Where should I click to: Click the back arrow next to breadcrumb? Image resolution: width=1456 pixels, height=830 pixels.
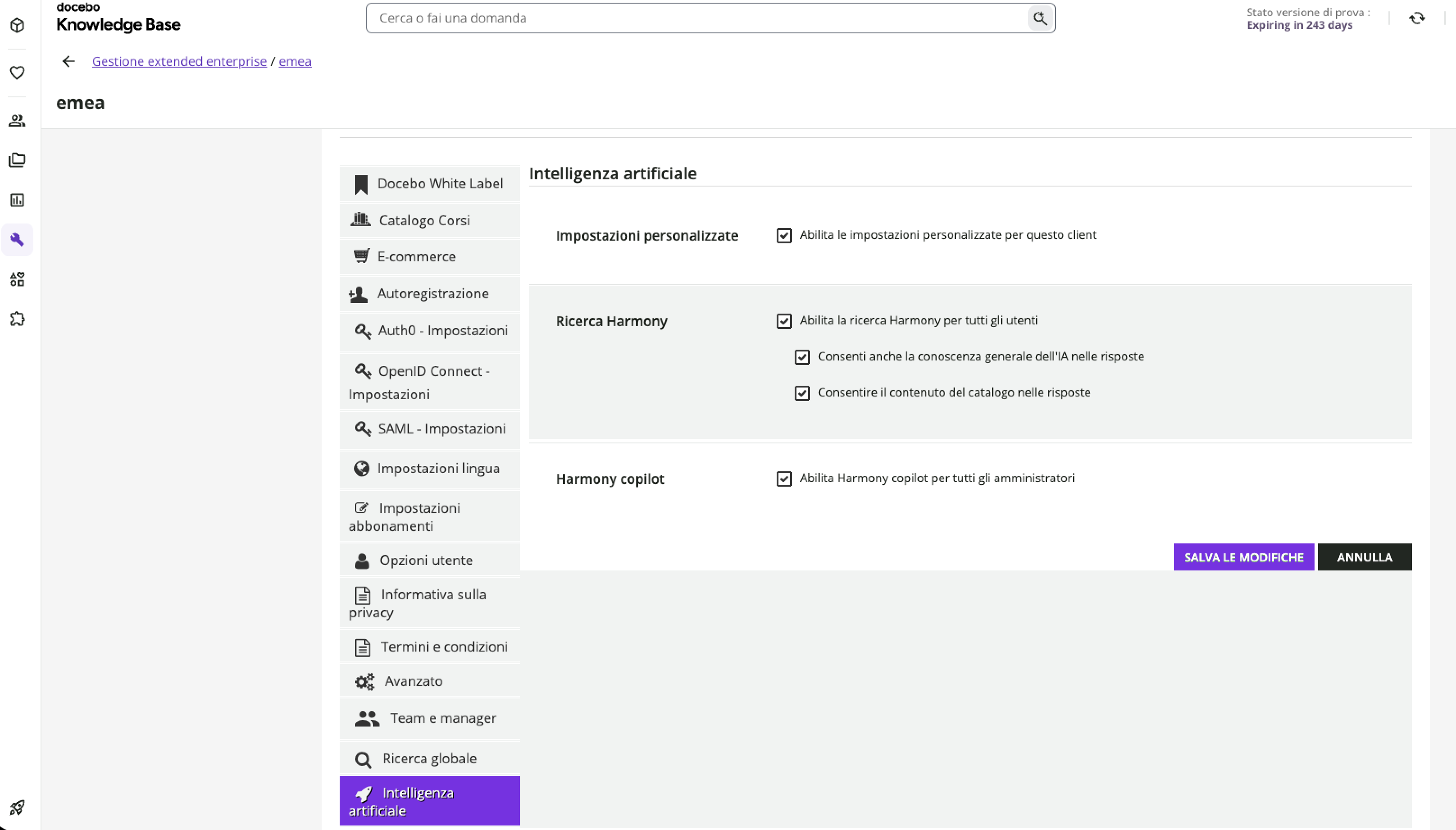point(68,61)
